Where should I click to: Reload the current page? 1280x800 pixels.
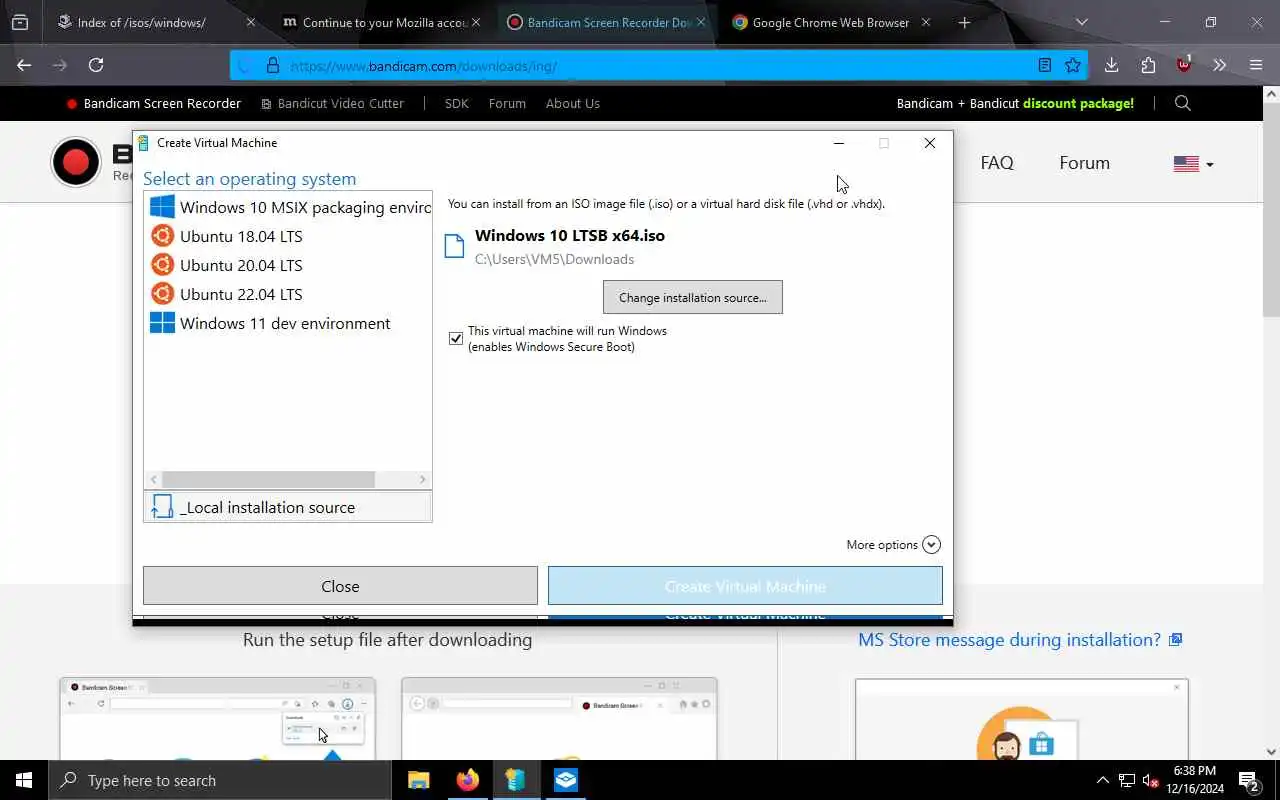(96, 65)
